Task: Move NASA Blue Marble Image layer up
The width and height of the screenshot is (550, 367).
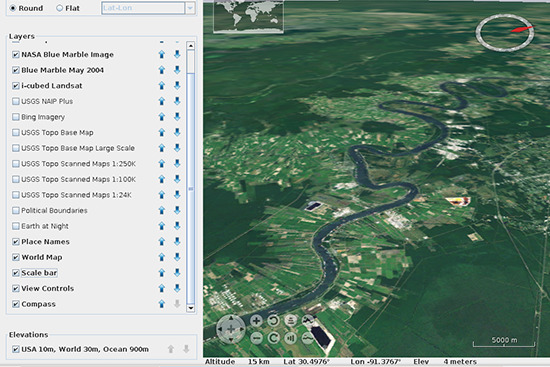Action: click(x=162, y=54)
